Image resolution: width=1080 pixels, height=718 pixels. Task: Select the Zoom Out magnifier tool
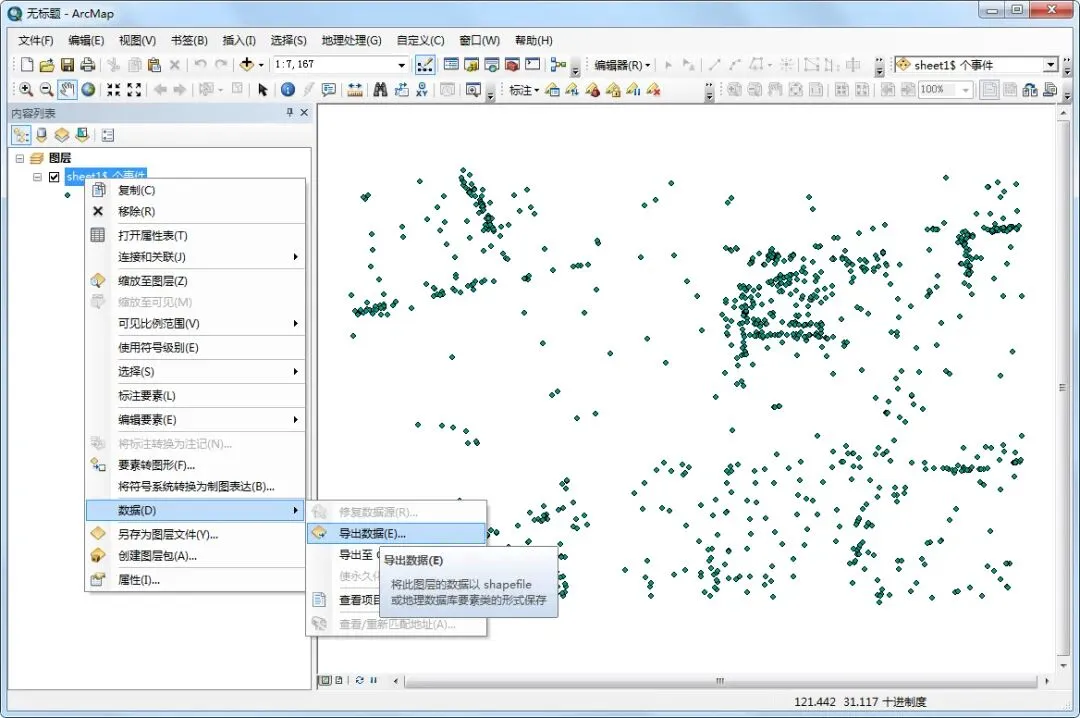(x=46, y=90)
